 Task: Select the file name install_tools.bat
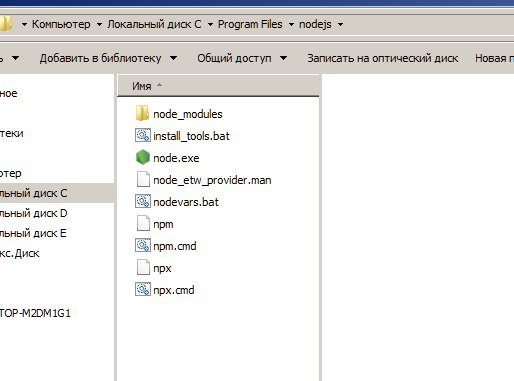191,136
